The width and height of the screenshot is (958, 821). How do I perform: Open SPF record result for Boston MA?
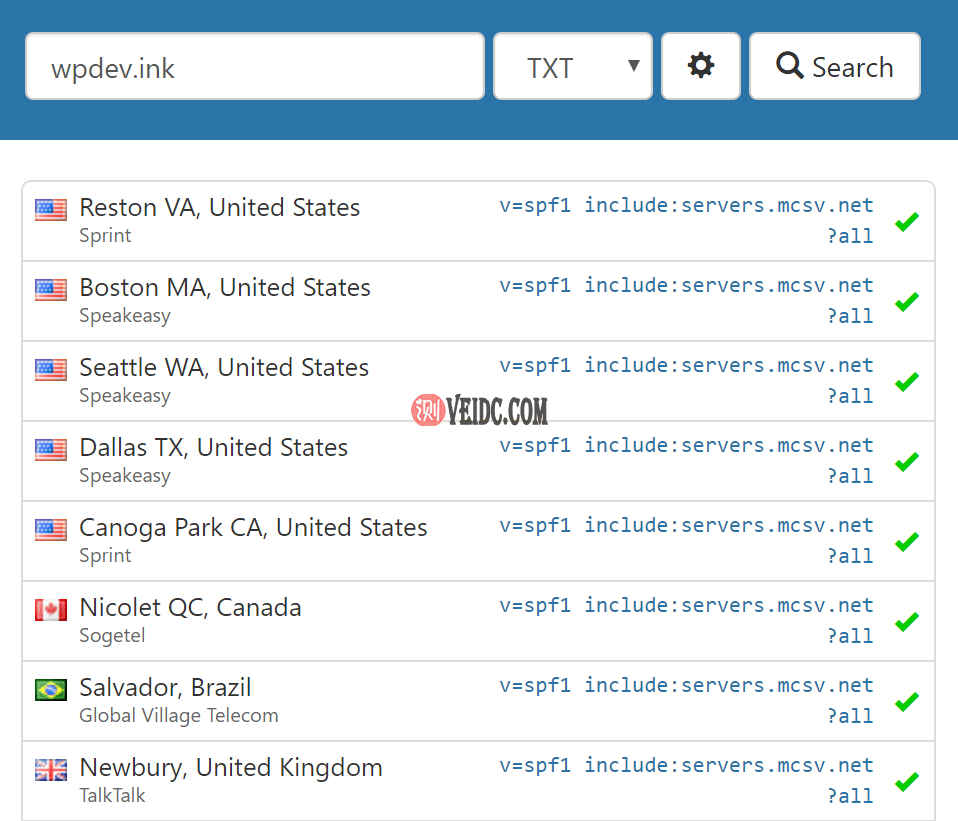point(686,300)
